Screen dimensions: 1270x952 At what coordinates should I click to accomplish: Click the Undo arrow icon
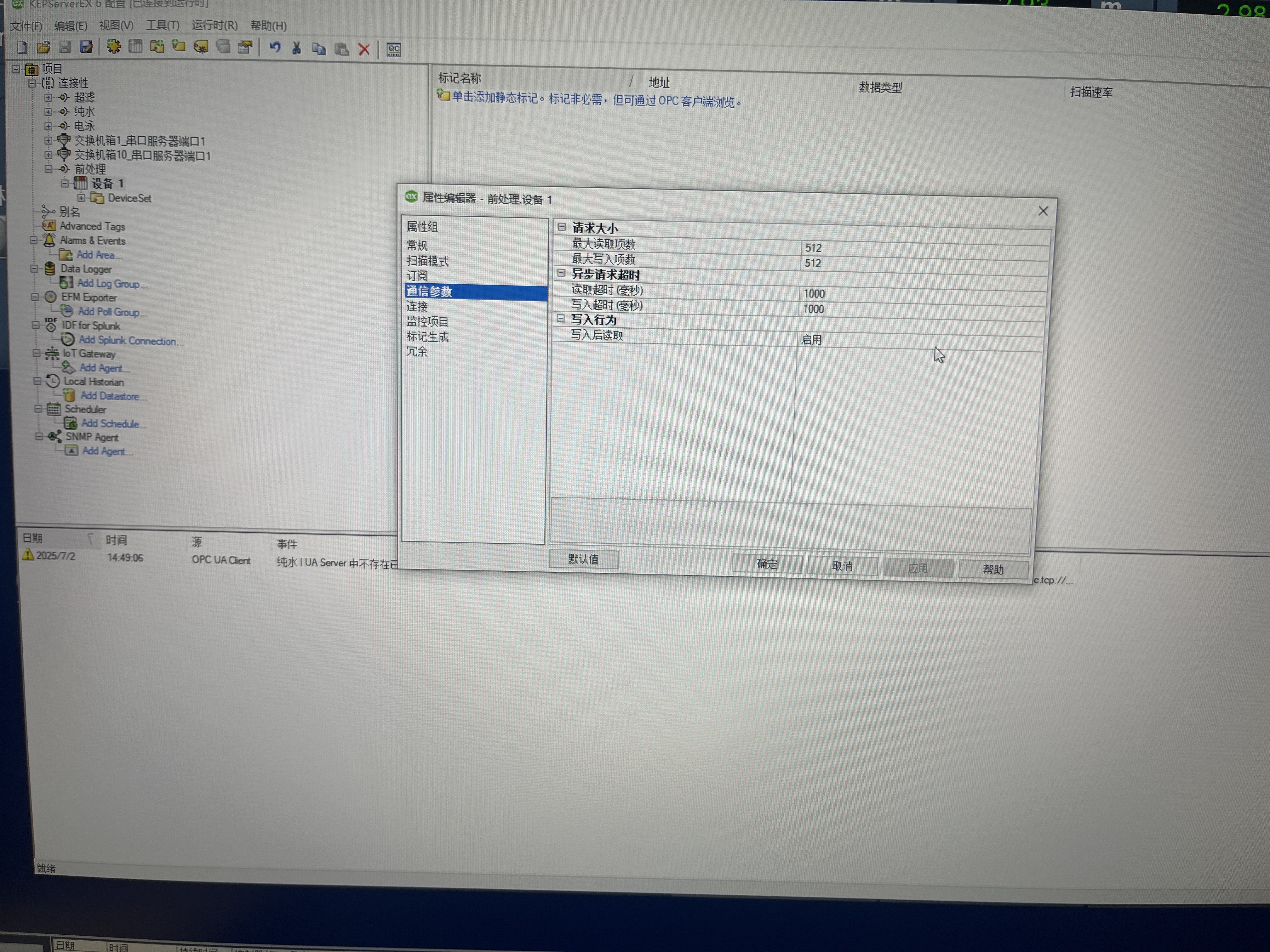pyautogui.click(x=275, y=48)
